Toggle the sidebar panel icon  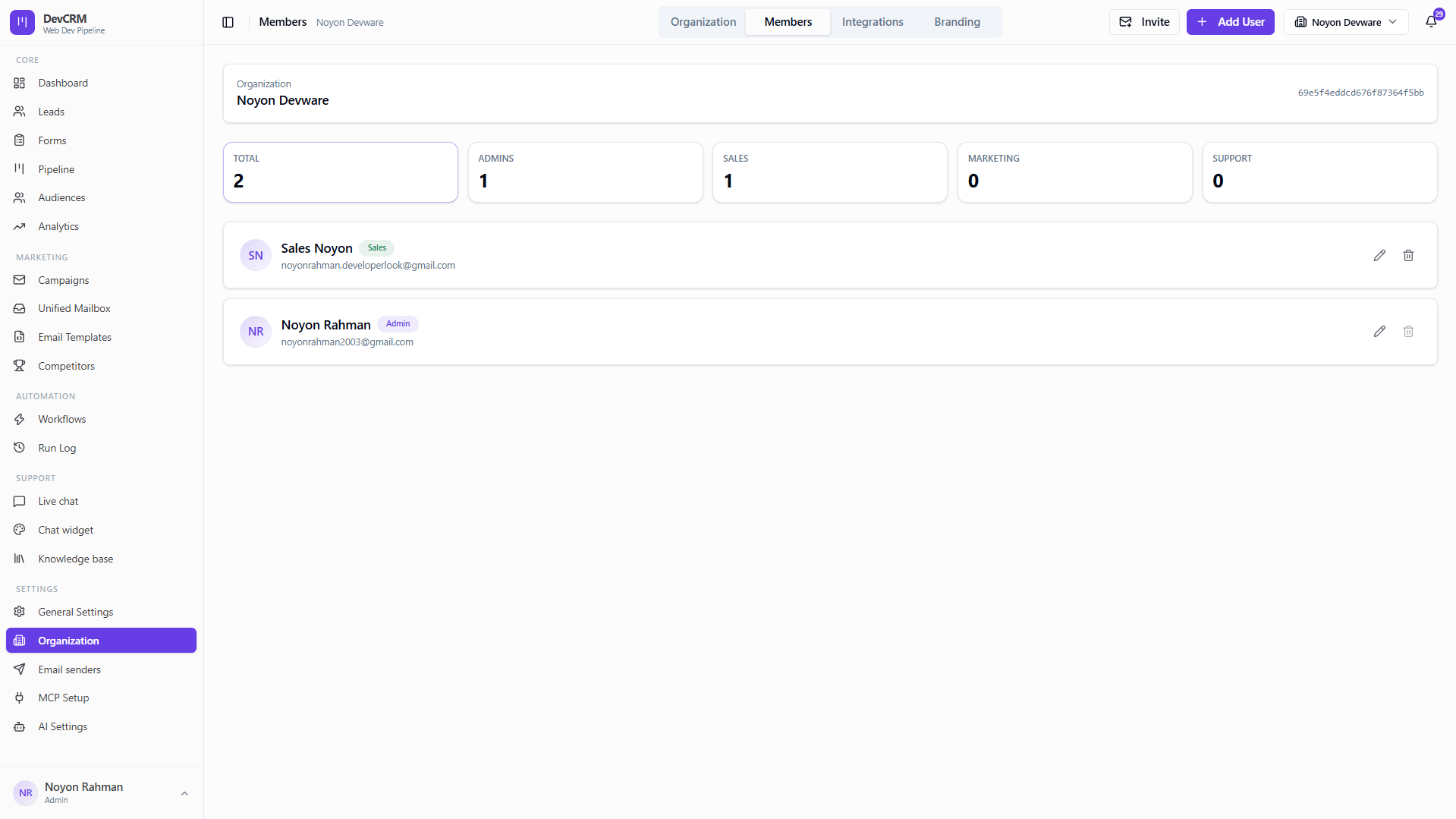click(228, 22)
